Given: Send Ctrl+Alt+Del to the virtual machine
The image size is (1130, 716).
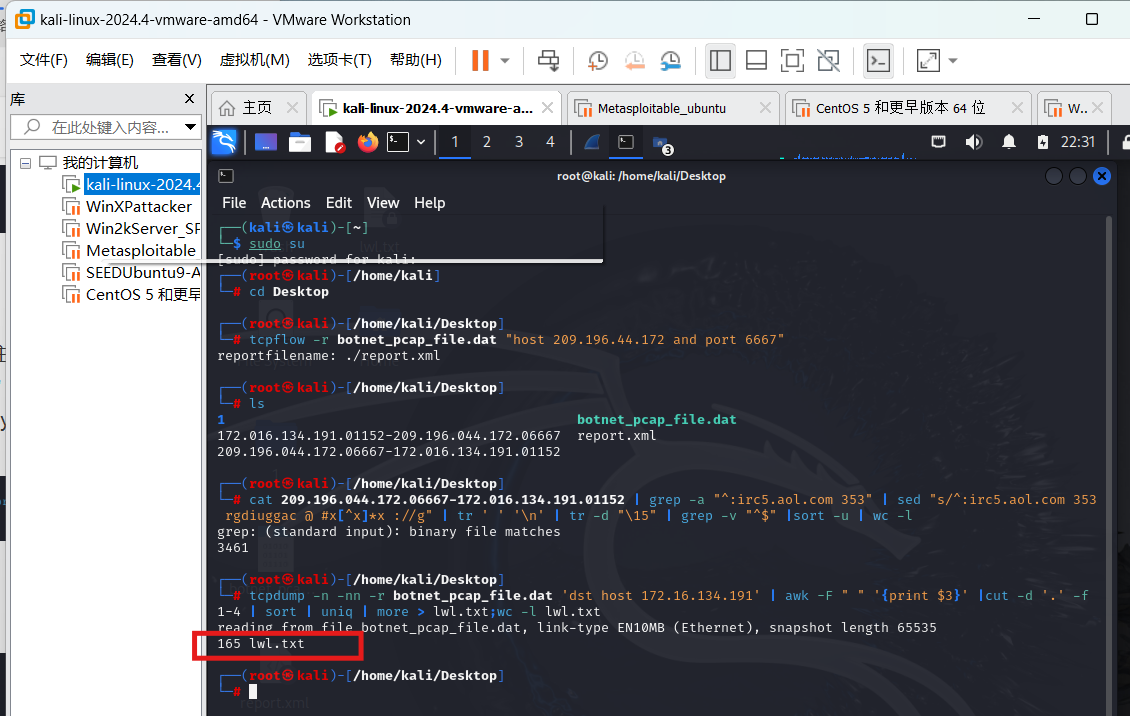Looking at the screenshot, I should [548, 61].
